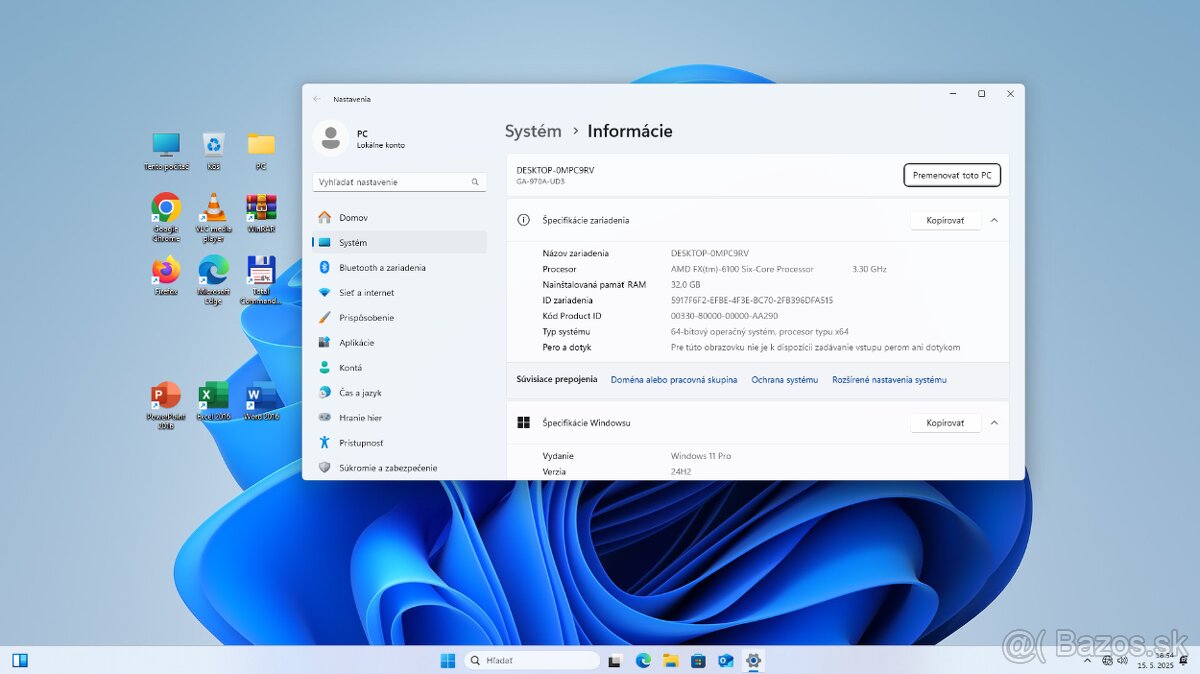Click Premenovať toto PC button
Viewport: 1200px width, 674px height.
pyautogui.click(x=951, y=174)
